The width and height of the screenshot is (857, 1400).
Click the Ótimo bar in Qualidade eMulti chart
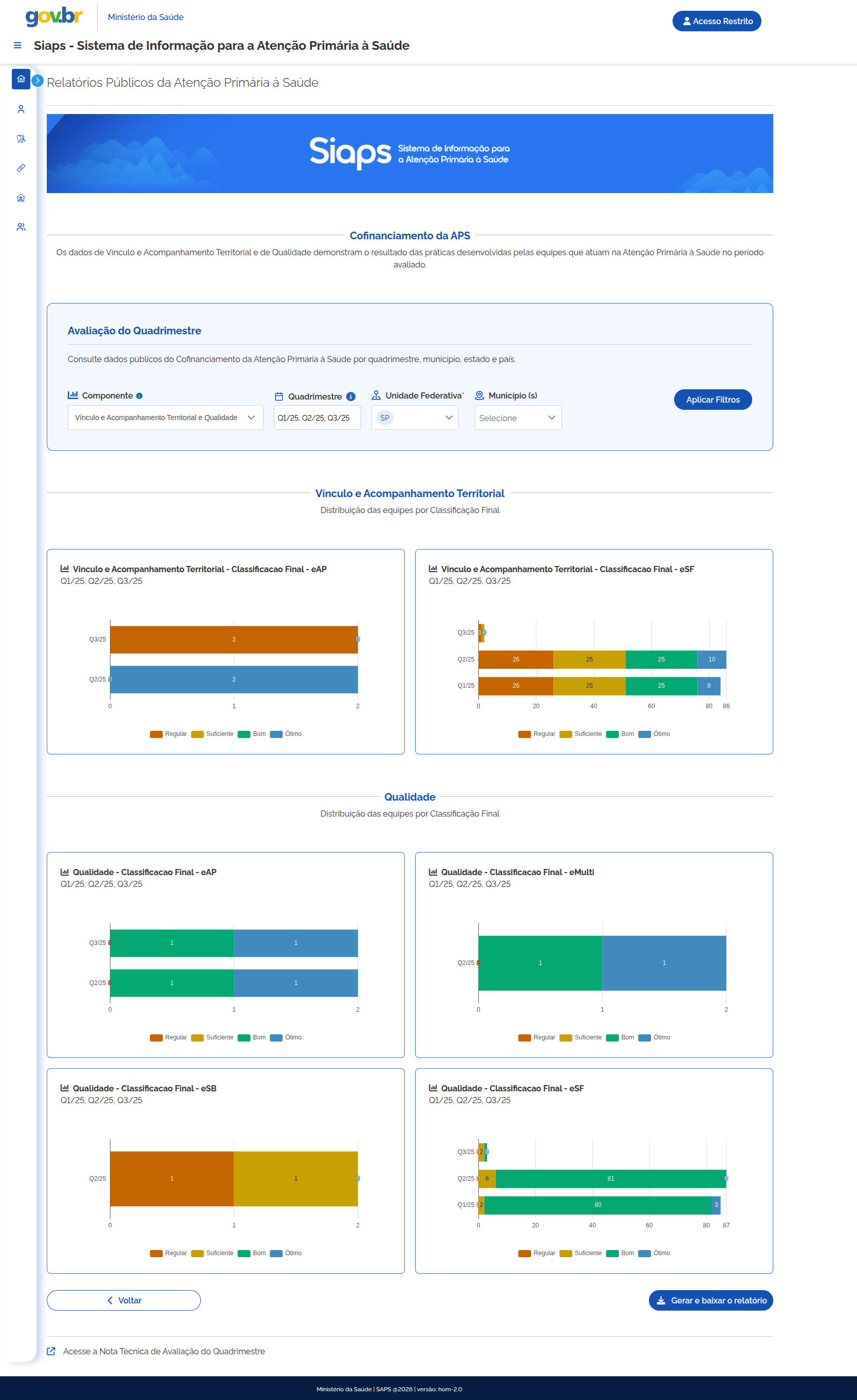point(664,962)
